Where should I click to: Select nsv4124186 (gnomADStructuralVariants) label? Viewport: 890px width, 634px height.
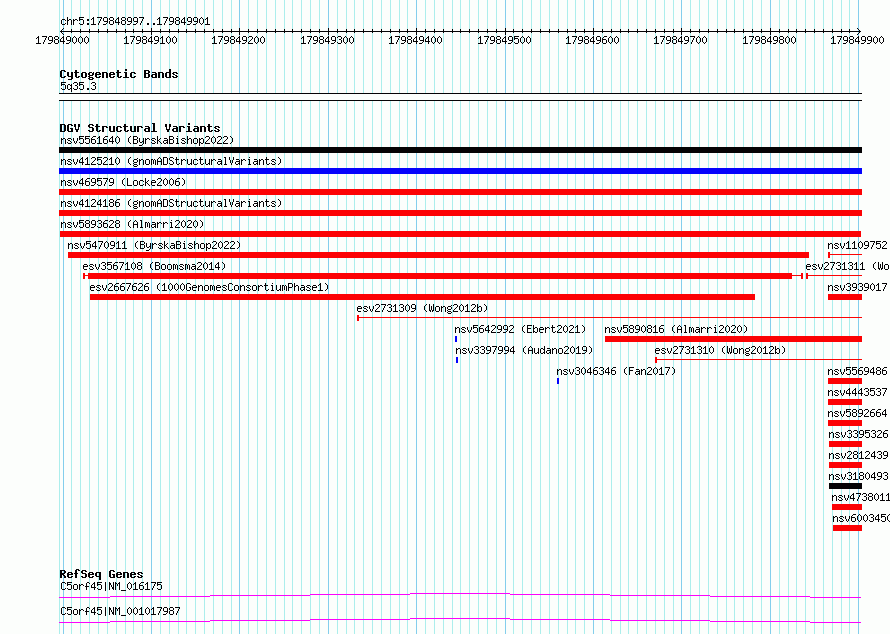pyautogui.click(x=171, y=203)
